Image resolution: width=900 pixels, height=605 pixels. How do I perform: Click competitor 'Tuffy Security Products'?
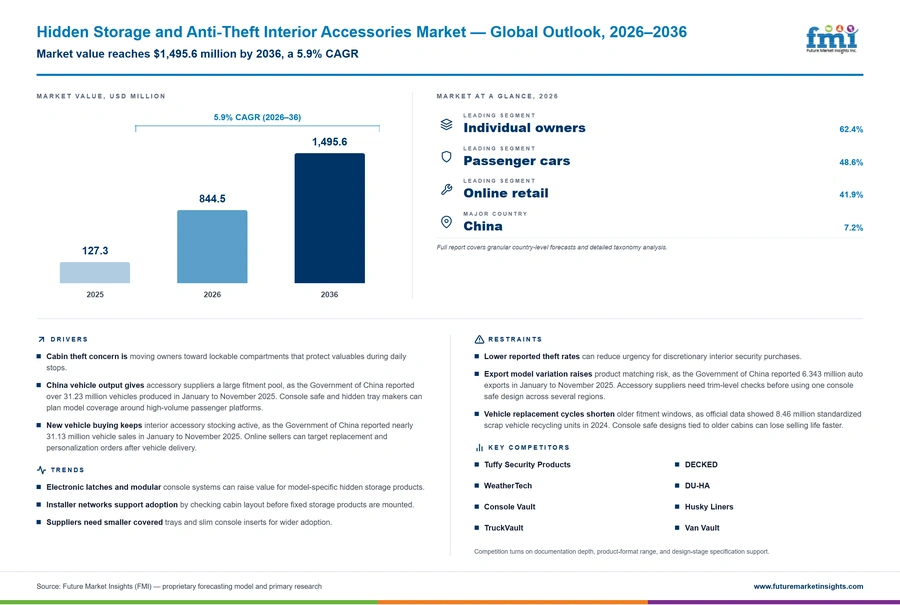coord(527,464)
